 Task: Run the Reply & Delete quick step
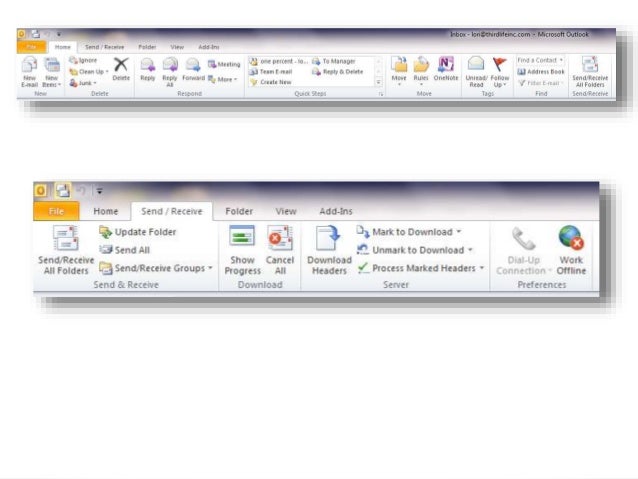tap(337, 72)
